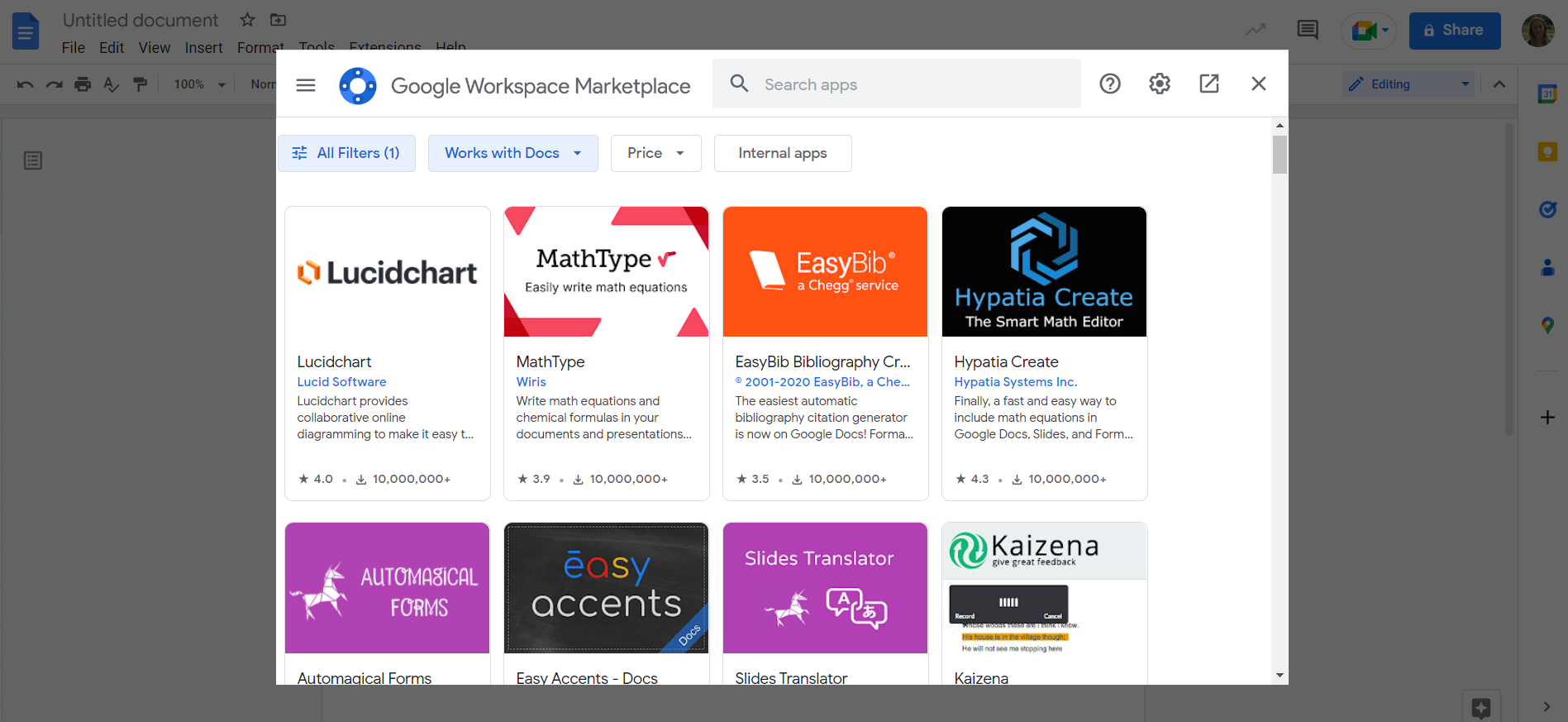Click the Lucid Software developer link
This screenshot has height=722, width=1568.
point(341,382)
